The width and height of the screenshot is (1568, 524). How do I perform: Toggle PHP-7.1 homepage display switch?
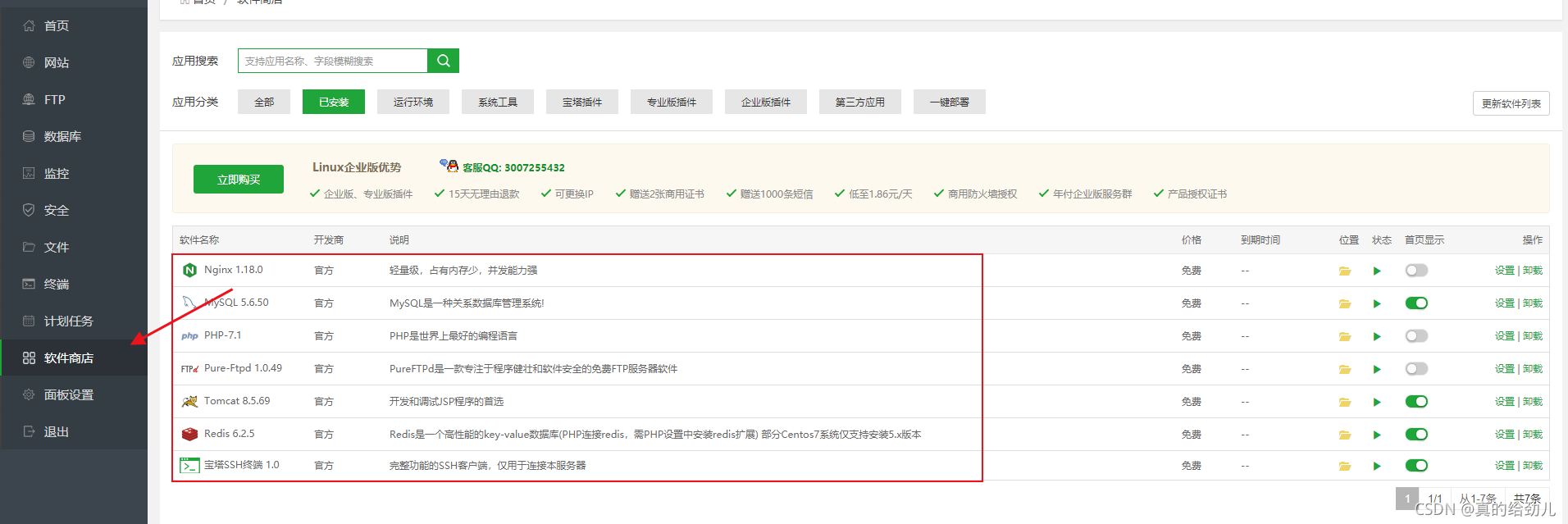[1416, 336]
